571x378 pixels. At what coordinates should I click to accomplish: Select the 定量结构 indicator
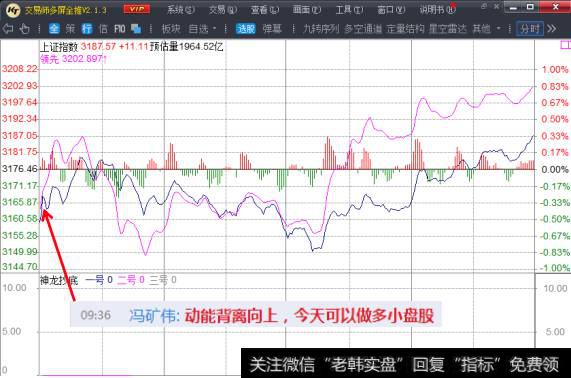[x=405, y=29]
